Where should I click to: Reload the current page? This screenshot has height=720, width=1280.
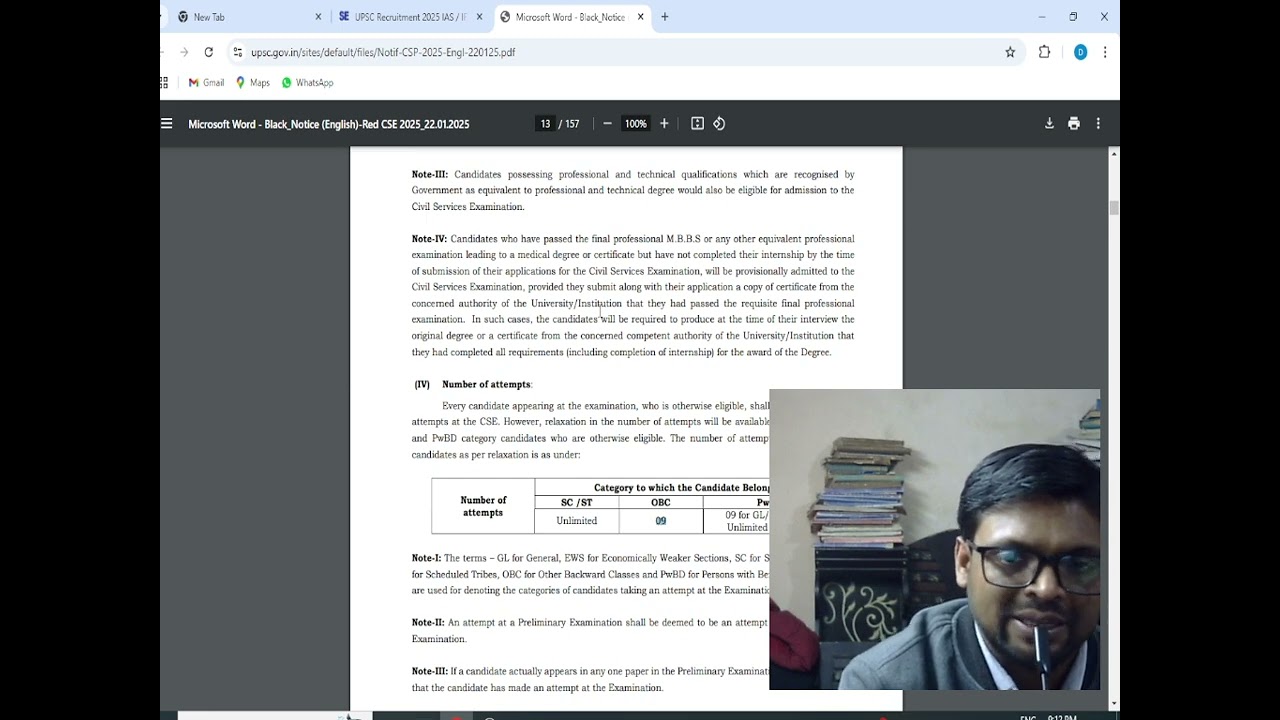click(208, 52)
